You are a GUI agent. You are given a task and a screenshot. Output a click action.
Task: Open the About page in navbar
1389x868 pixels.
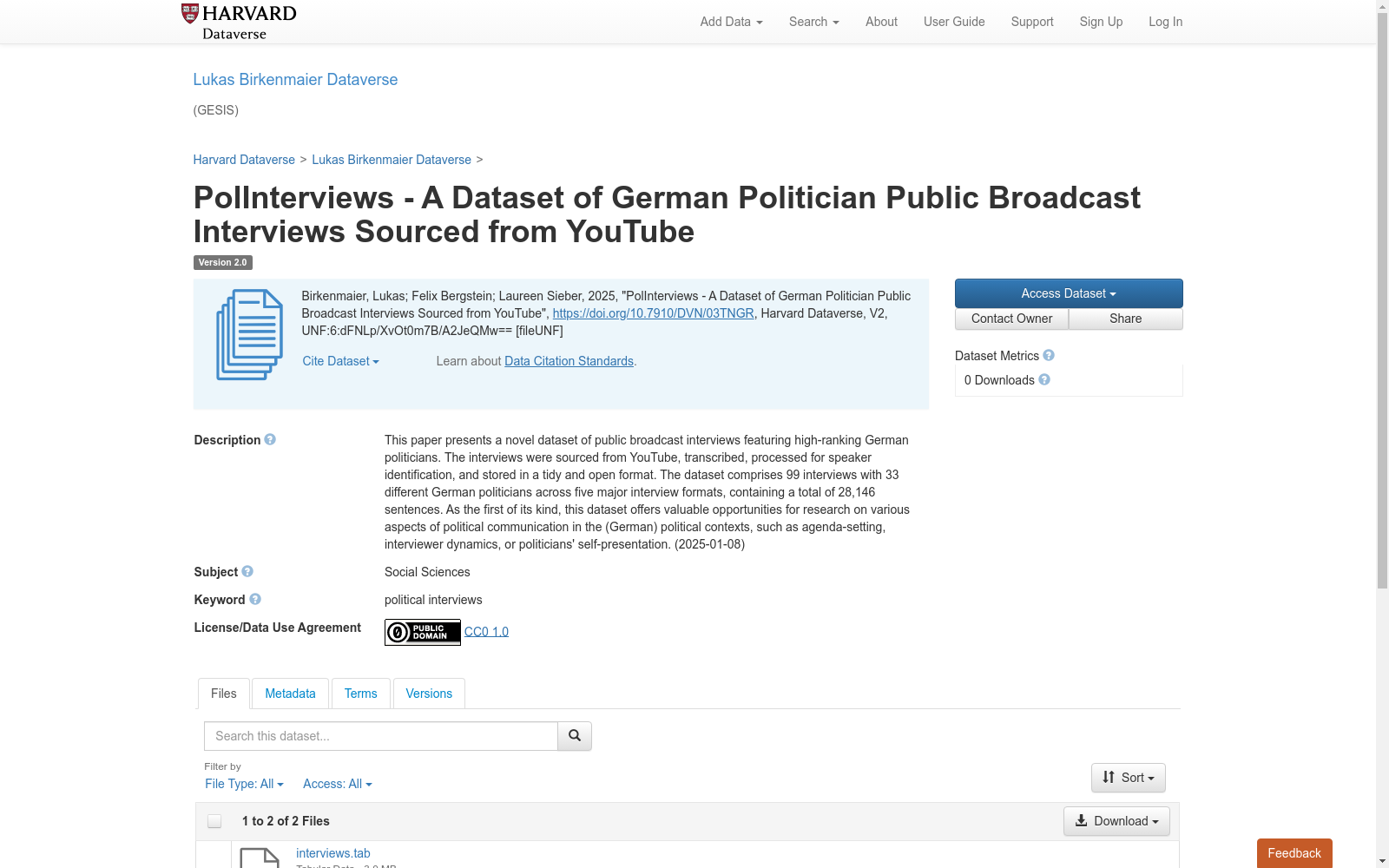(881, 22)
